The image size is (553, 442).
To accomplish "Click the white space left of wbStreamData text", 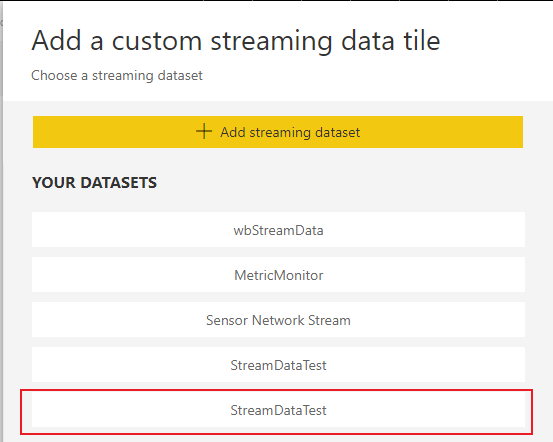I will [x=132, y=230].
